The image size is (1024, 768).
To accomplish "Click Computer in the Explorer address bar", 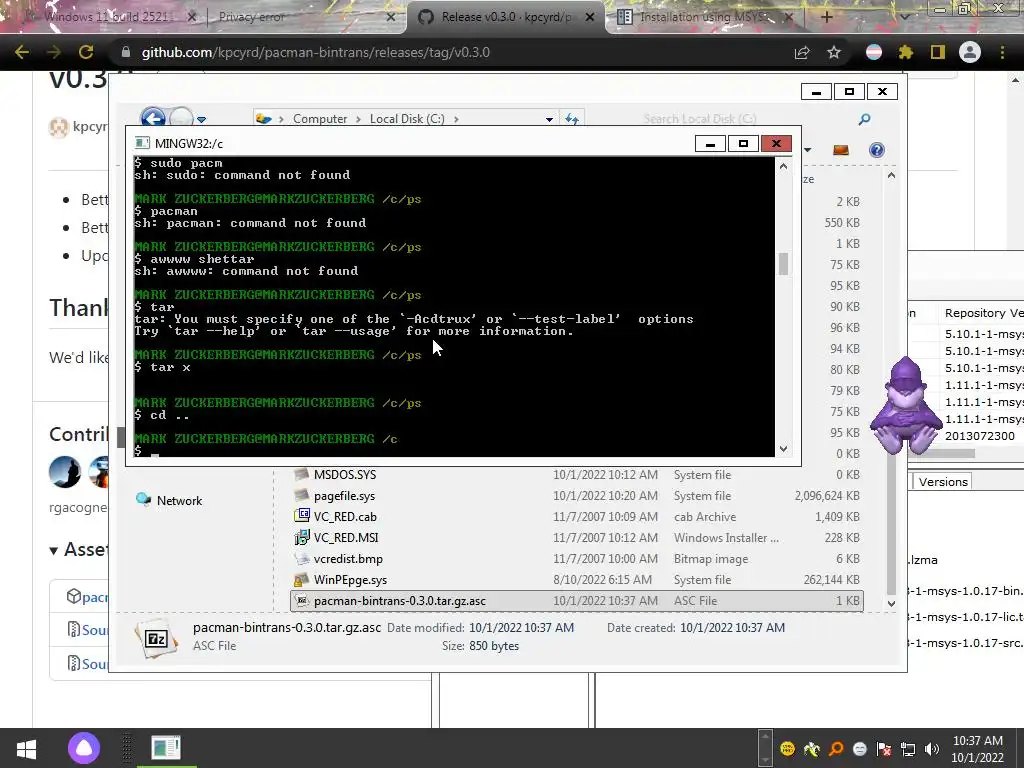I will click(x=319, y=119).
